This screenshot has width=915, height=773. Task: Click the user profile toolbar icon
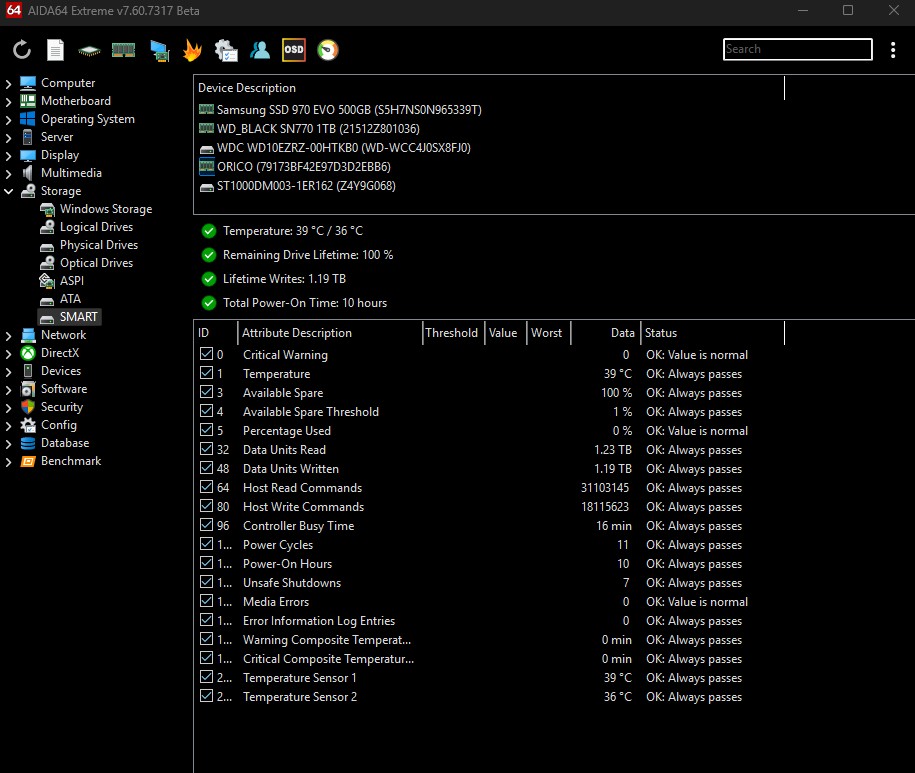[260, 50]
